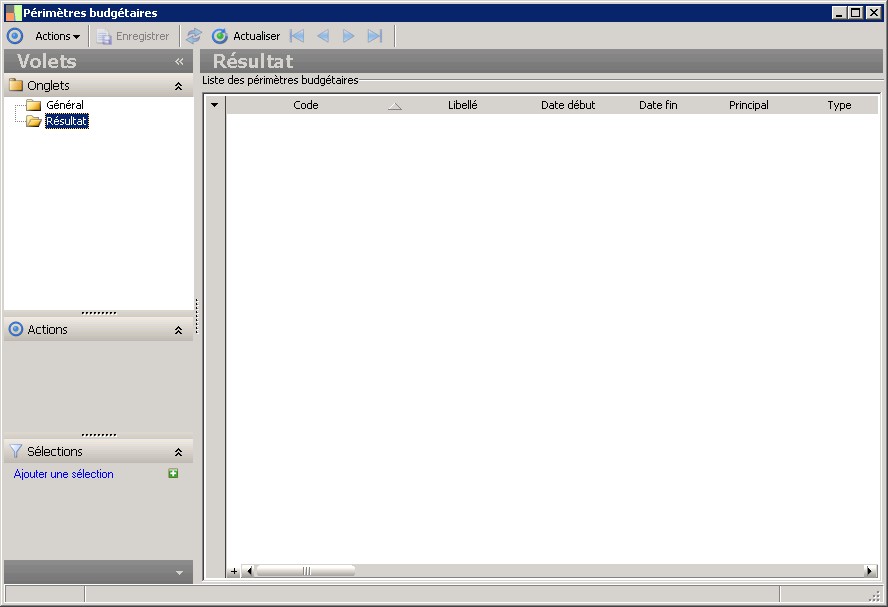Collapse the Actions panel chevron
The height and width of the screenshot is (607, 888).
[x=178, y=330]
